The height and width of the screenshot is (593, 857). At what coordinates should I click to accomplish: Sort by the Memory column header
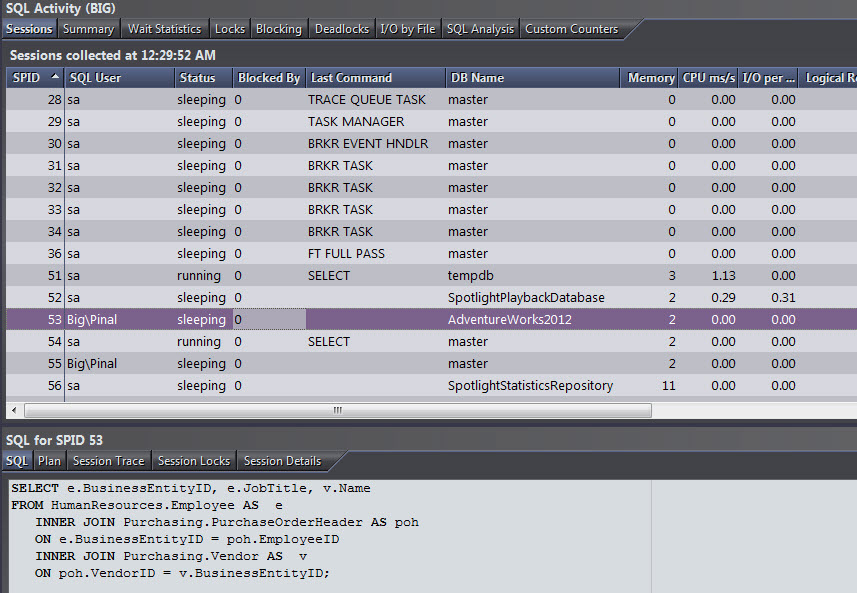(x=649, y=78)
